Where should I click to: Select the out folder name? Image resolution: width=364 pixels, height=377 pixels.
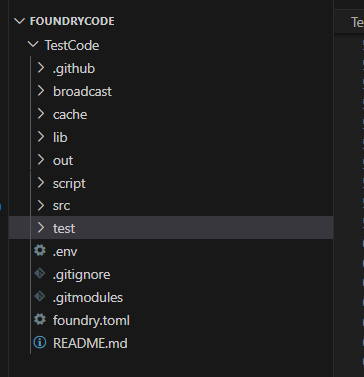click(63, 161)
